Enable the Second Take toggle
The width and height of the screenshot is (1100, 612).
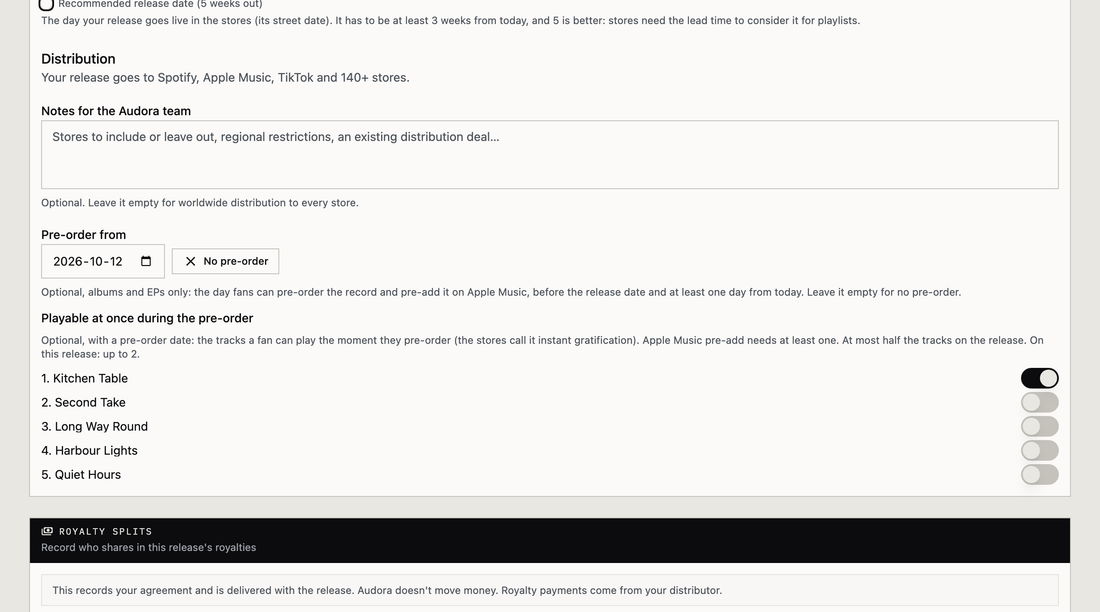click(x=1040, y=402)
